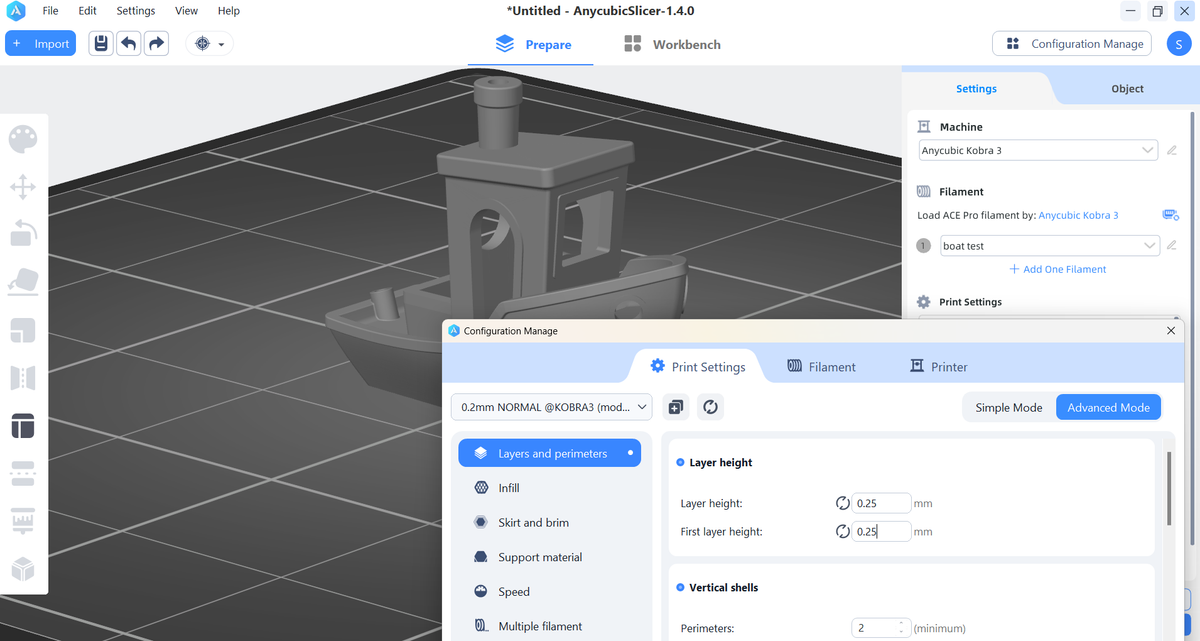Click the ACE Pro filament sync icon
The height and width of the screenshot is (641, 1200).
click(1170, 215)
